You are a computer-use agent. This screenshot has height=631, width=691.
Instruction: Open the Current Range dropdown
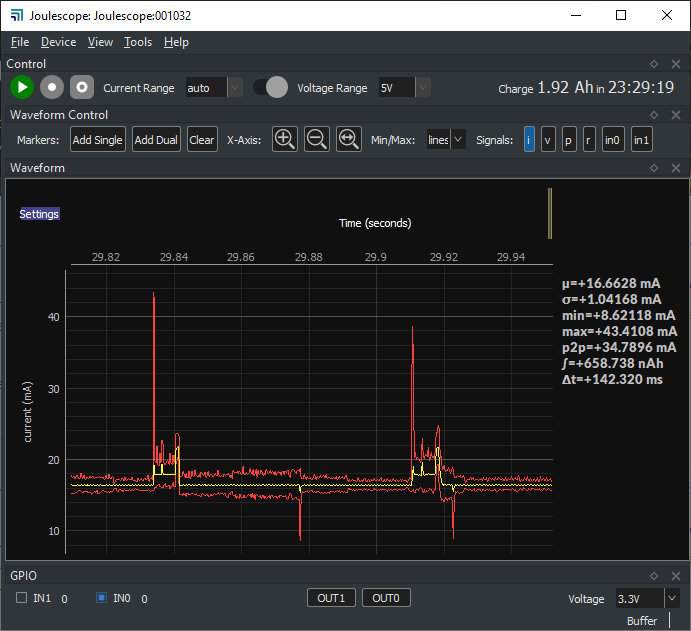[x=214, y=87]
